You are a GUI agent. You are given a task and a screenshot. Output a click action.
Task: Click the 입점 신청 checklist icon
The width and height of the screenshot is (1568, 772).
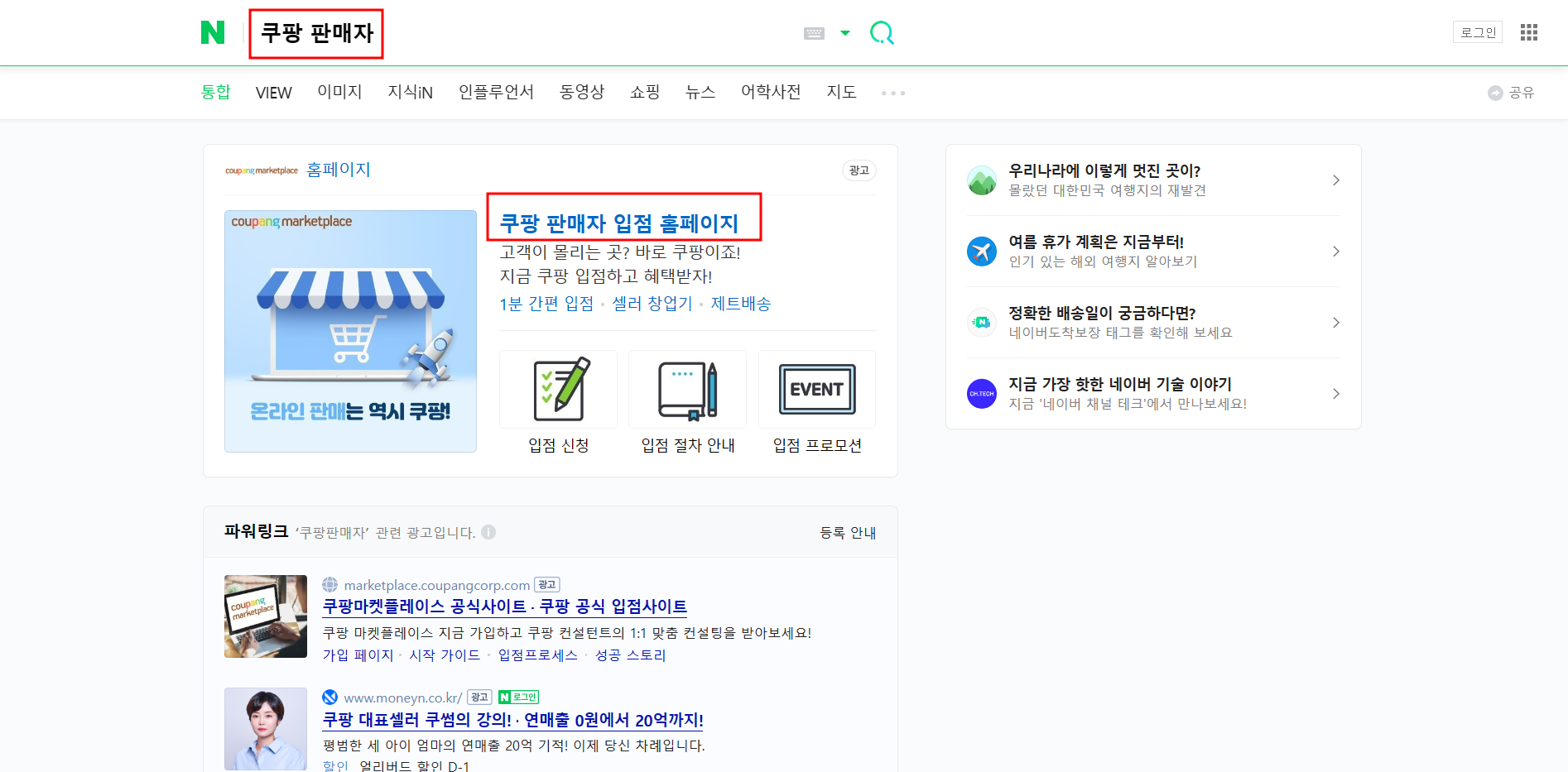[x=559, y=389]
